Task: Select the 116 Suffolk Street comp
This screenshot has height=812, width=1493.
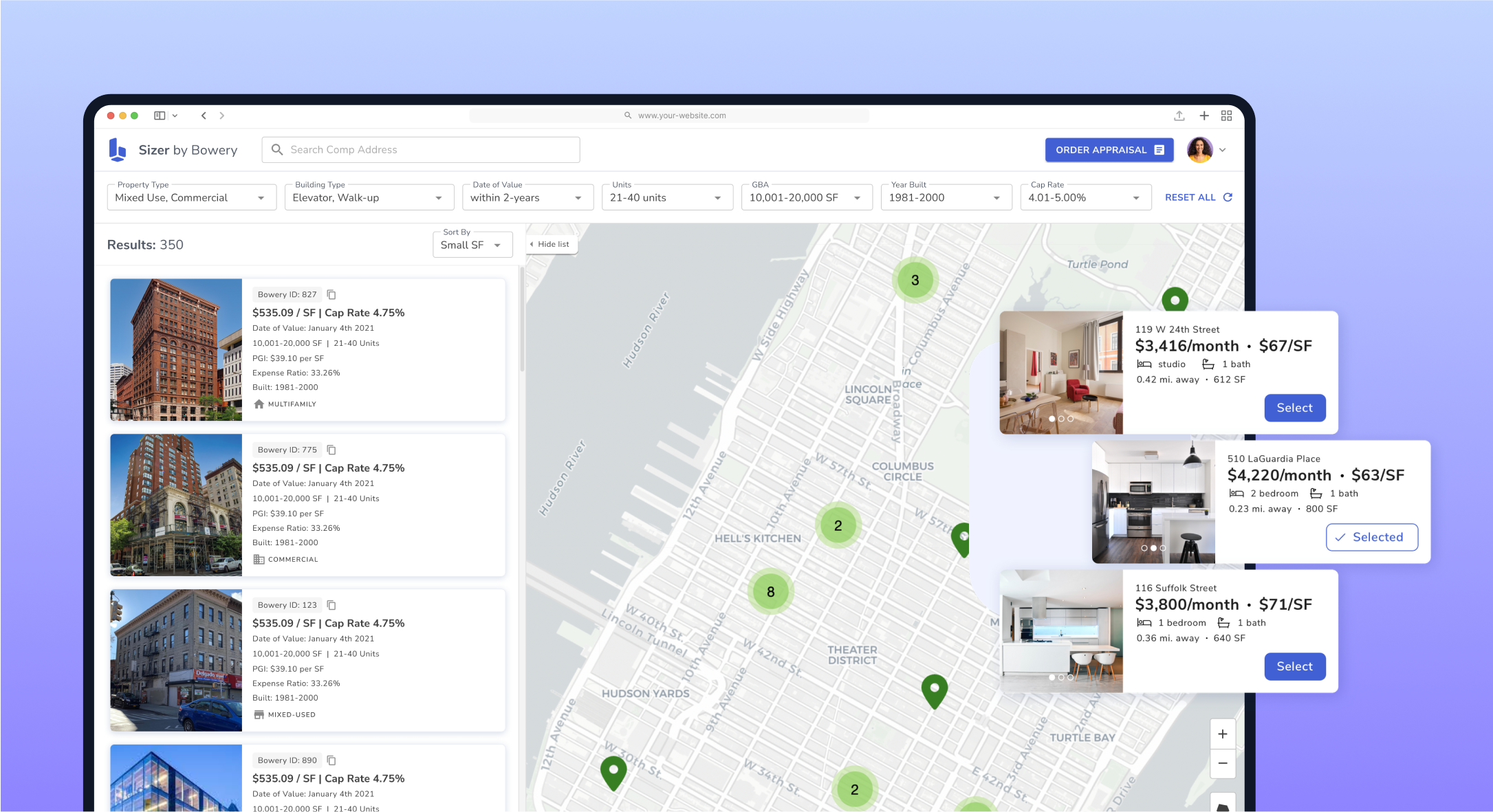Action: click(x=1294, y=666)
